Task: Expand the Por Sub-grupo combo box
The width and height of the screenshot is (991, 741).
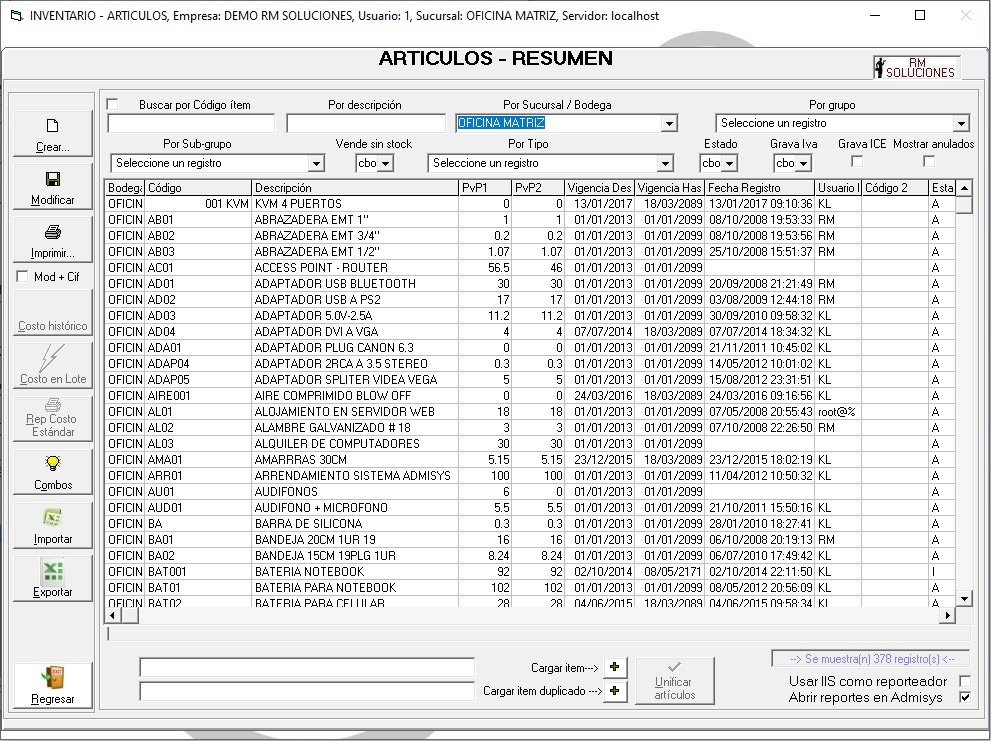Action: tap(316, 164)
